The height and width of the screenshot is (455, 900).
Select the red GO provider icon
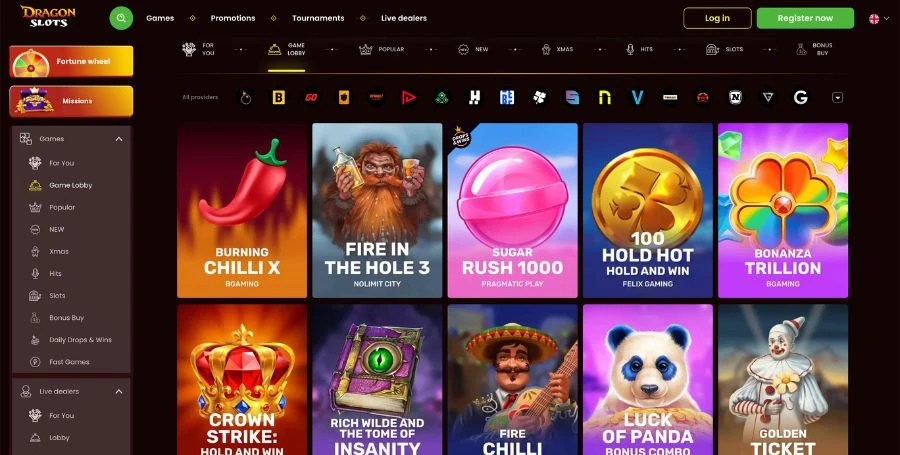[x=311, y=98]
